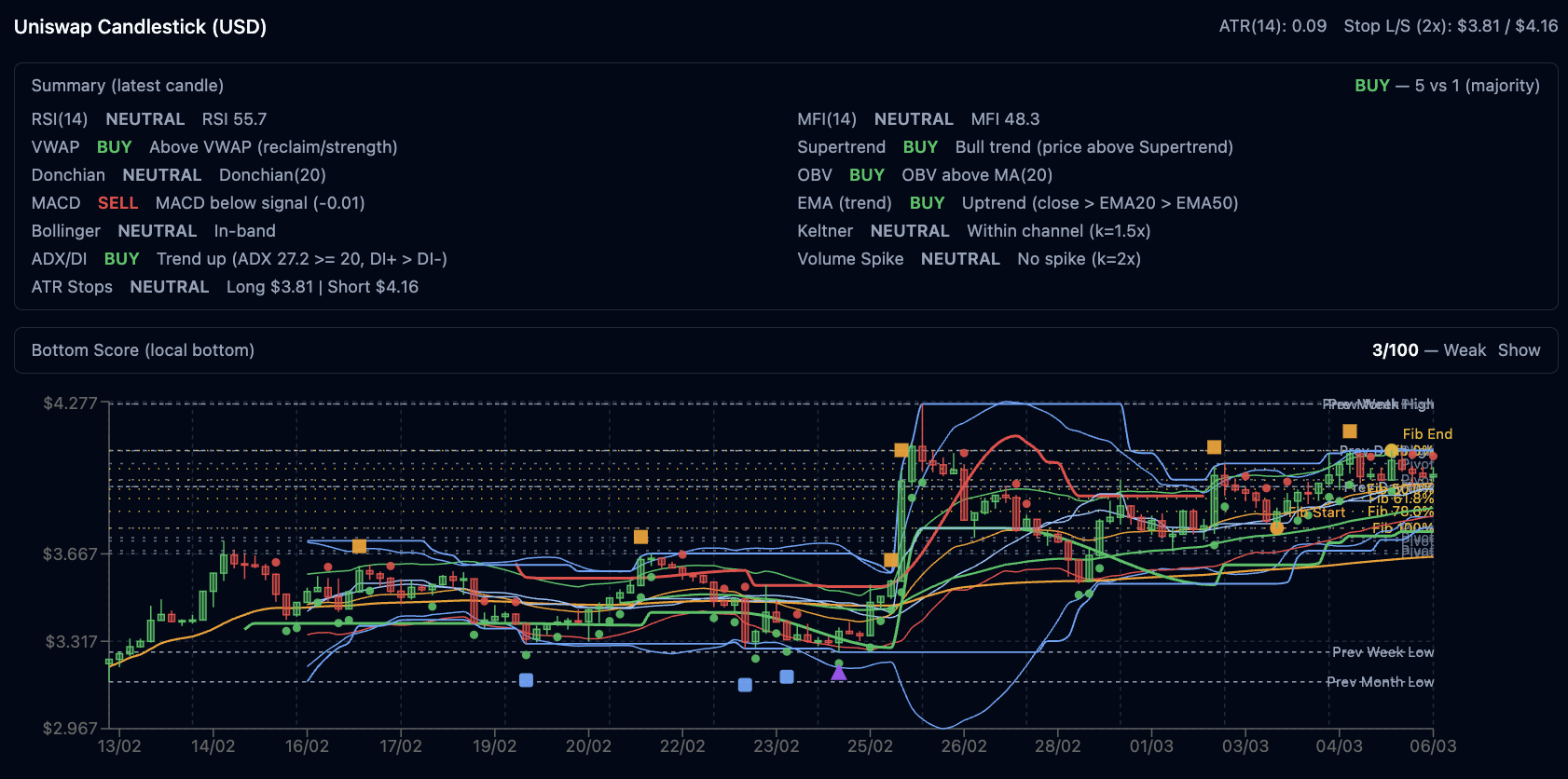The height and width of the screenshot is (779, 1568).
Task: Select the yellow circle below Fib End label
Action: pos(1391,451)
